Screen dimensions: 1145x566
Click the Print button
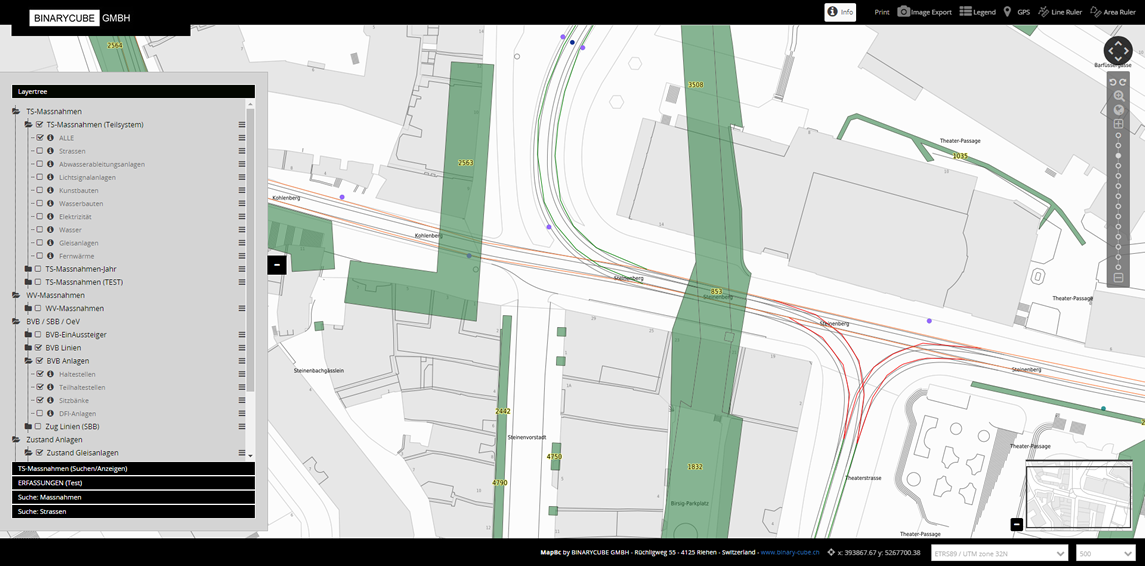tap(881, 12)
